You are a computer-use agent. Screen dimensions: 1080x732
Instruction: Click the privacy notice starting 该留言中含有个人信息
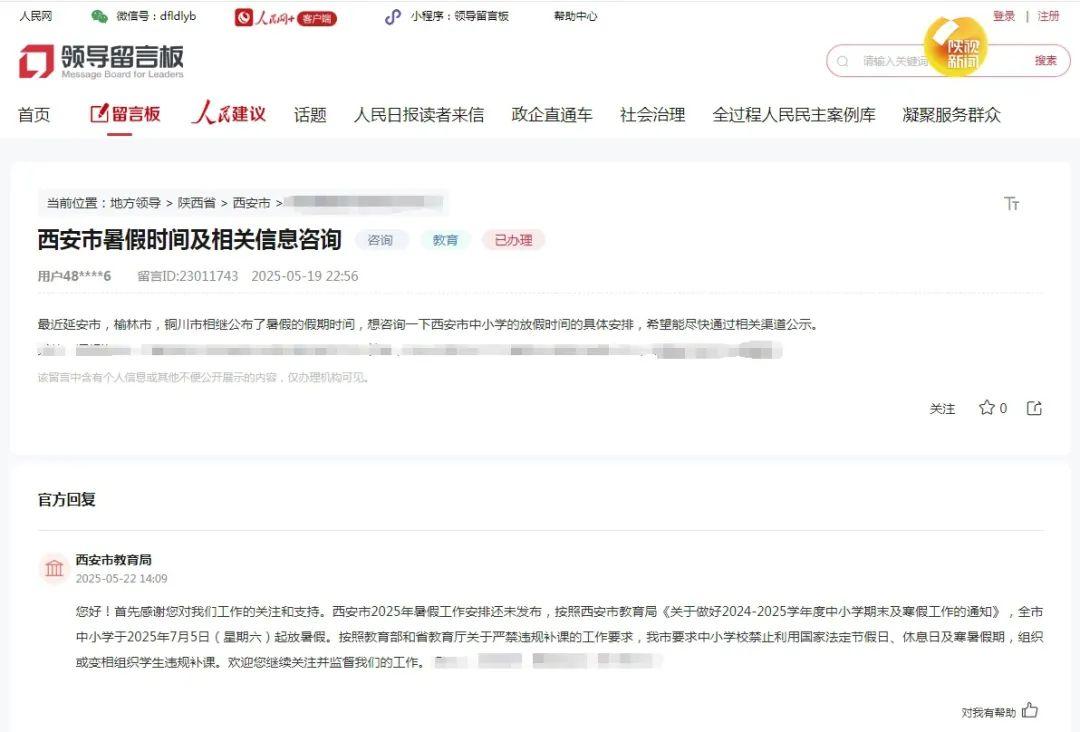203,377
